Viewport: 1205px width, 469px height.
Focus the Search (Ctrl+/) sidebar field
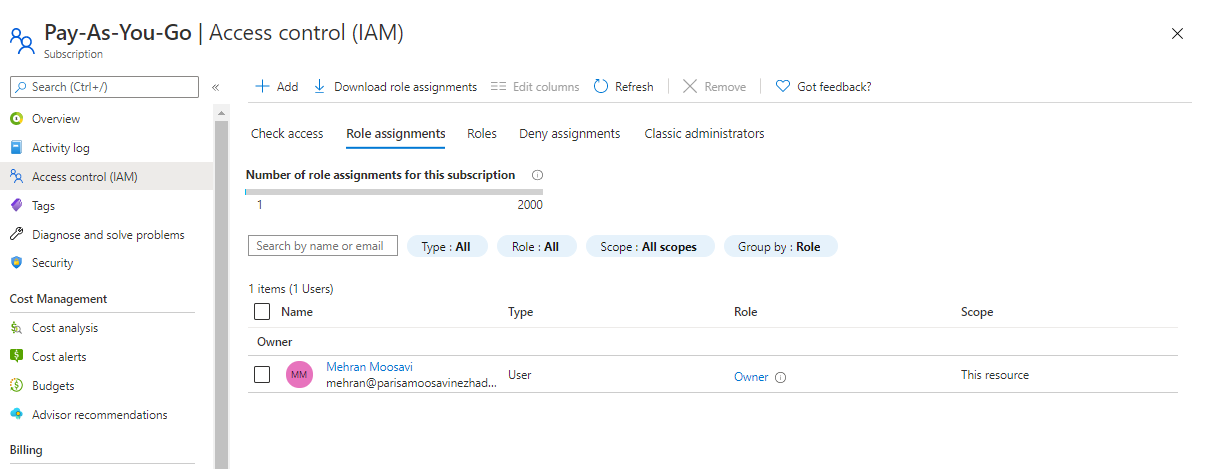pos(104,87)
